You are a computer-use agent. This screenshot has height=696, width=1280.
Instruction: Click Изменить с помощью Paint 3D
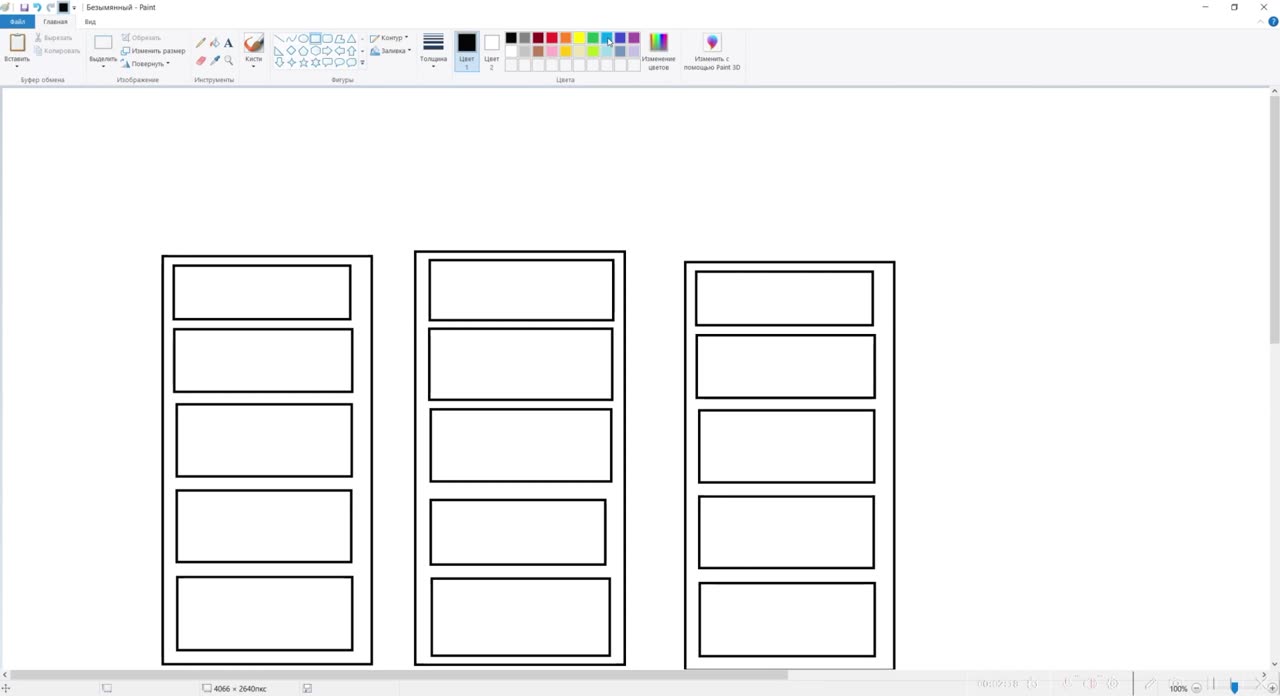tap(712, 52)
